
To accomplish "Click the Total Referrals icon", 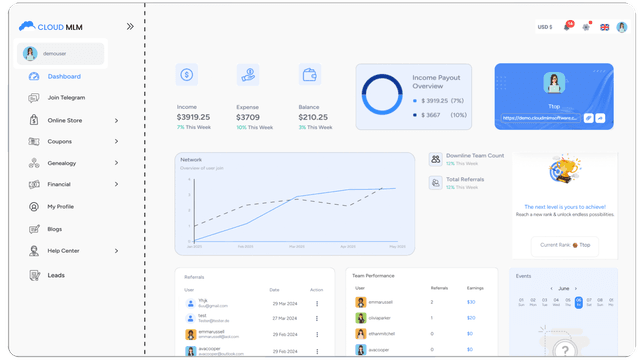I will (436, 182).
